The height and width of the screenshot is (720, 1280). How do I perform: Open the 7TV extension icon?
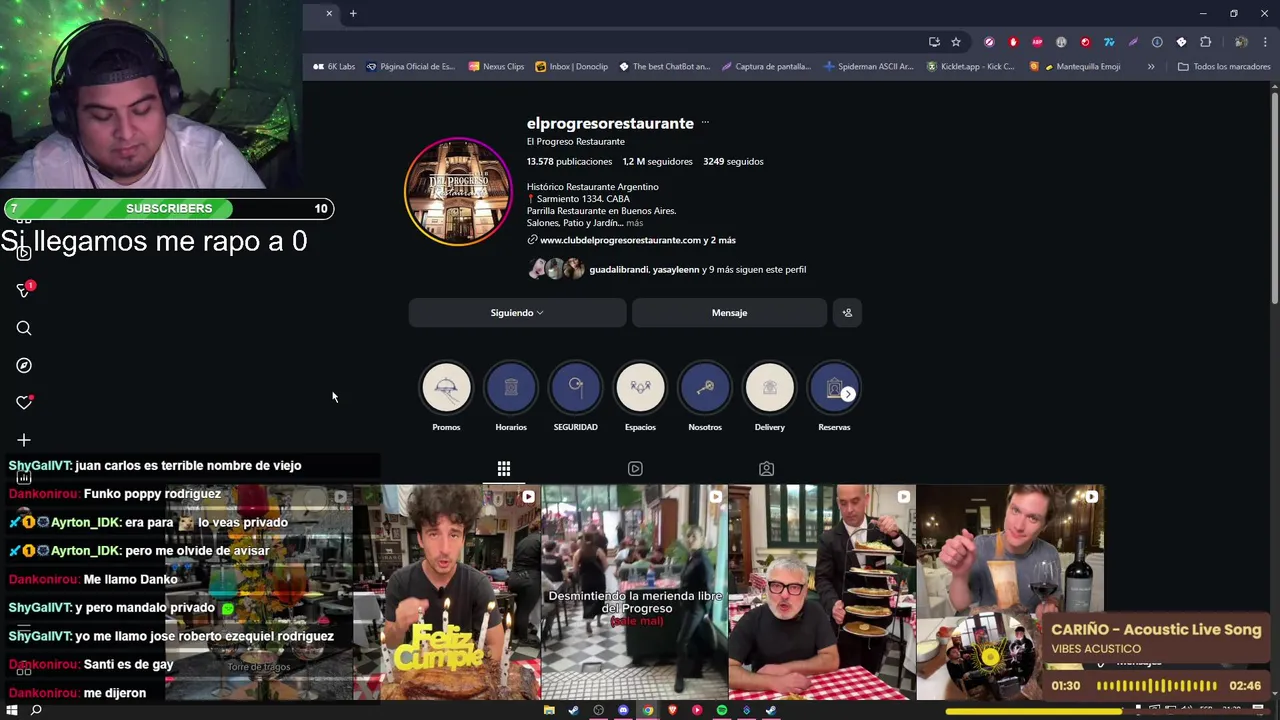click(x=1109, y=42)
